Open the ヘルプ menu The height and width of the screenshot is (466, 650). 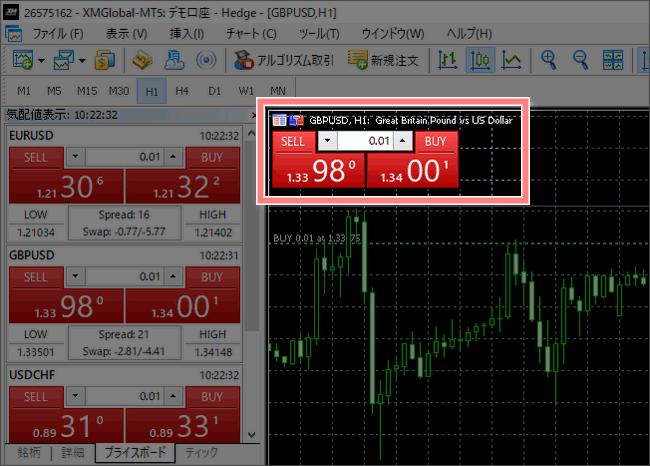click(469, 34)
